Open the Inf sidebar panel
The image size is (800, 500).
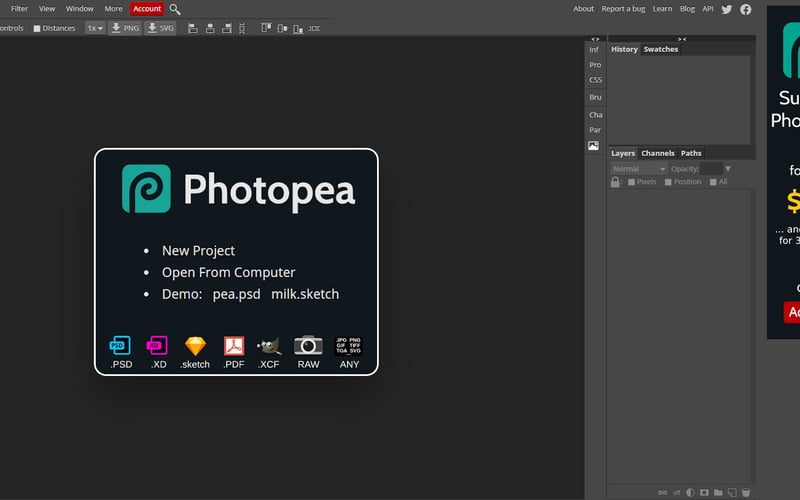click(x=594, y=50)
